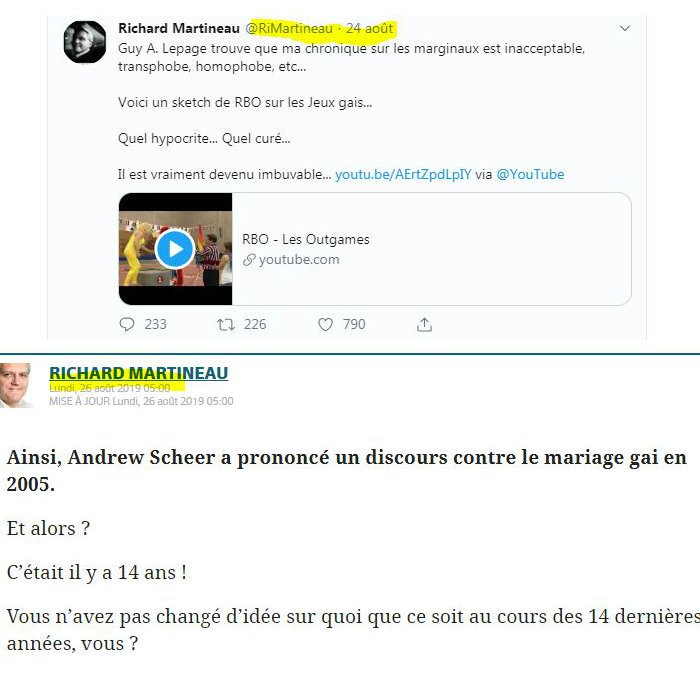
Task: Open the youtu.be/AErtZpdLpIY link
Action: [x=403, y=174]
